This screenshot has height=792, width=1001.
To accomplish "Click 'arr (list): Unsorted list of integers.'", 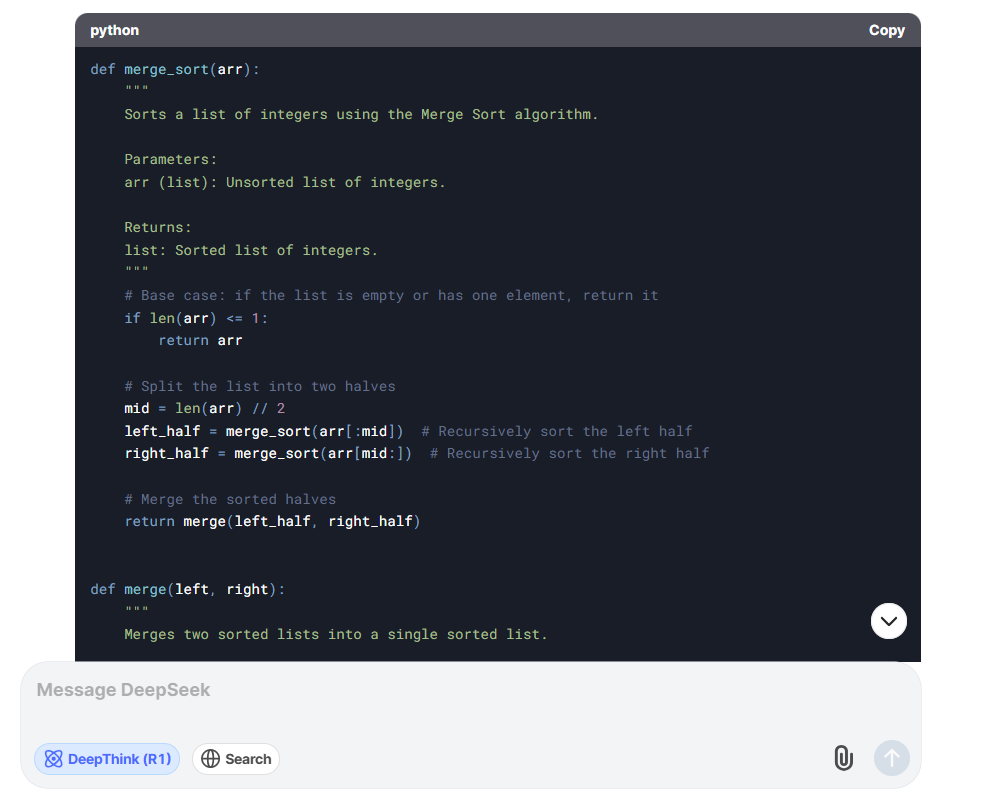I will click(x=285, y=183).
